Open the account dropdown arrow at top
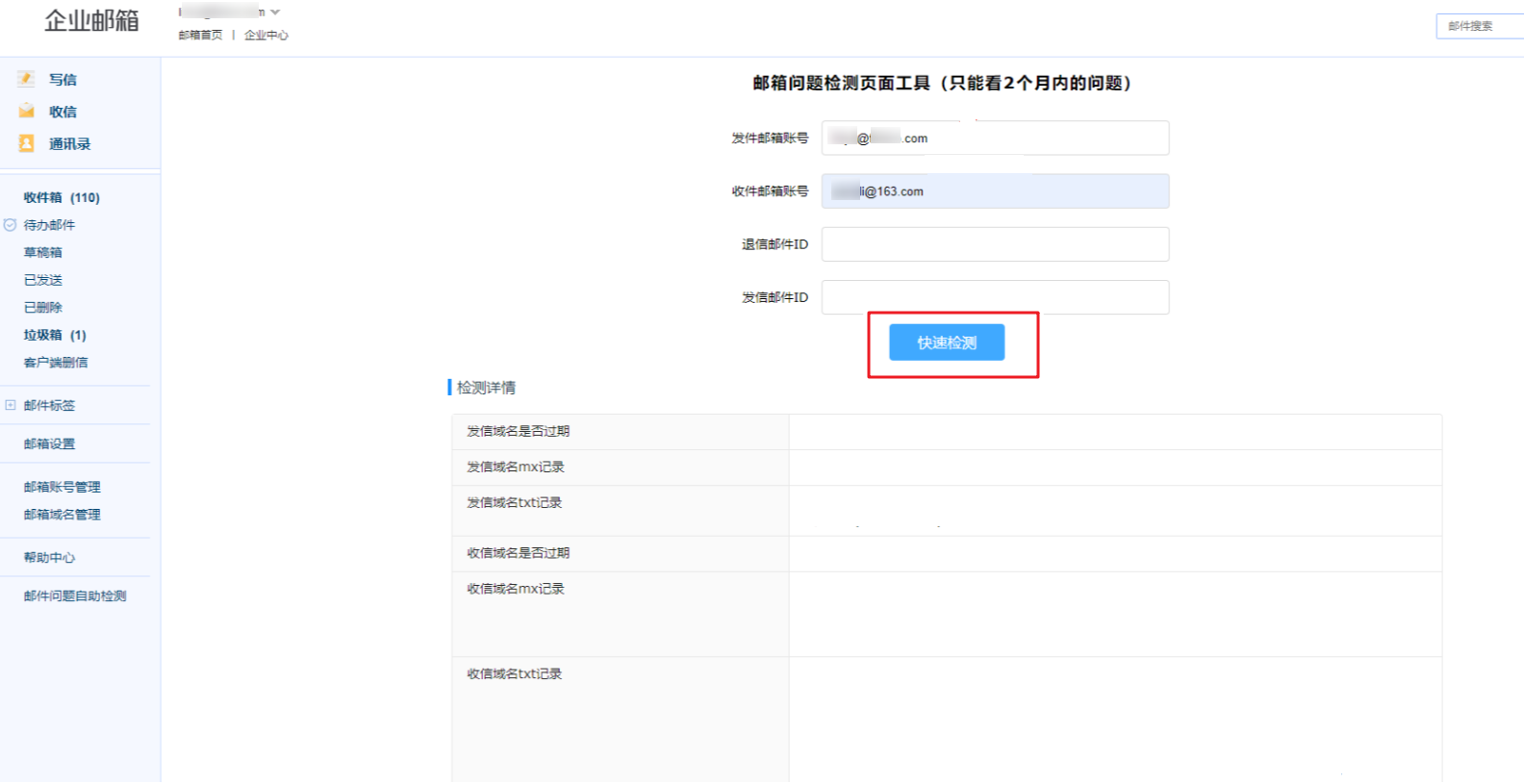Screen dimensions: 1524x784 point(275,13)
